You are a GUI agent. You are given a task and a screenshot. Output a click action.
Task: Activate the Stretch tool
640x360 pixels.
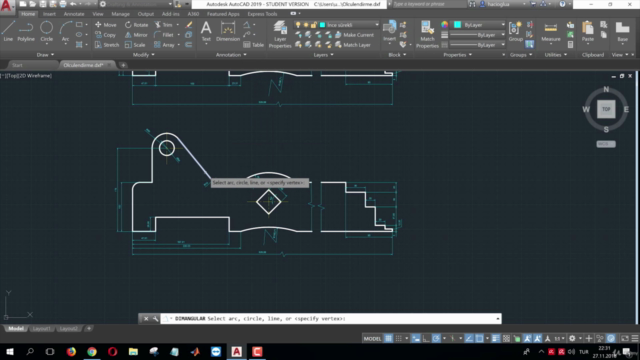107,45
